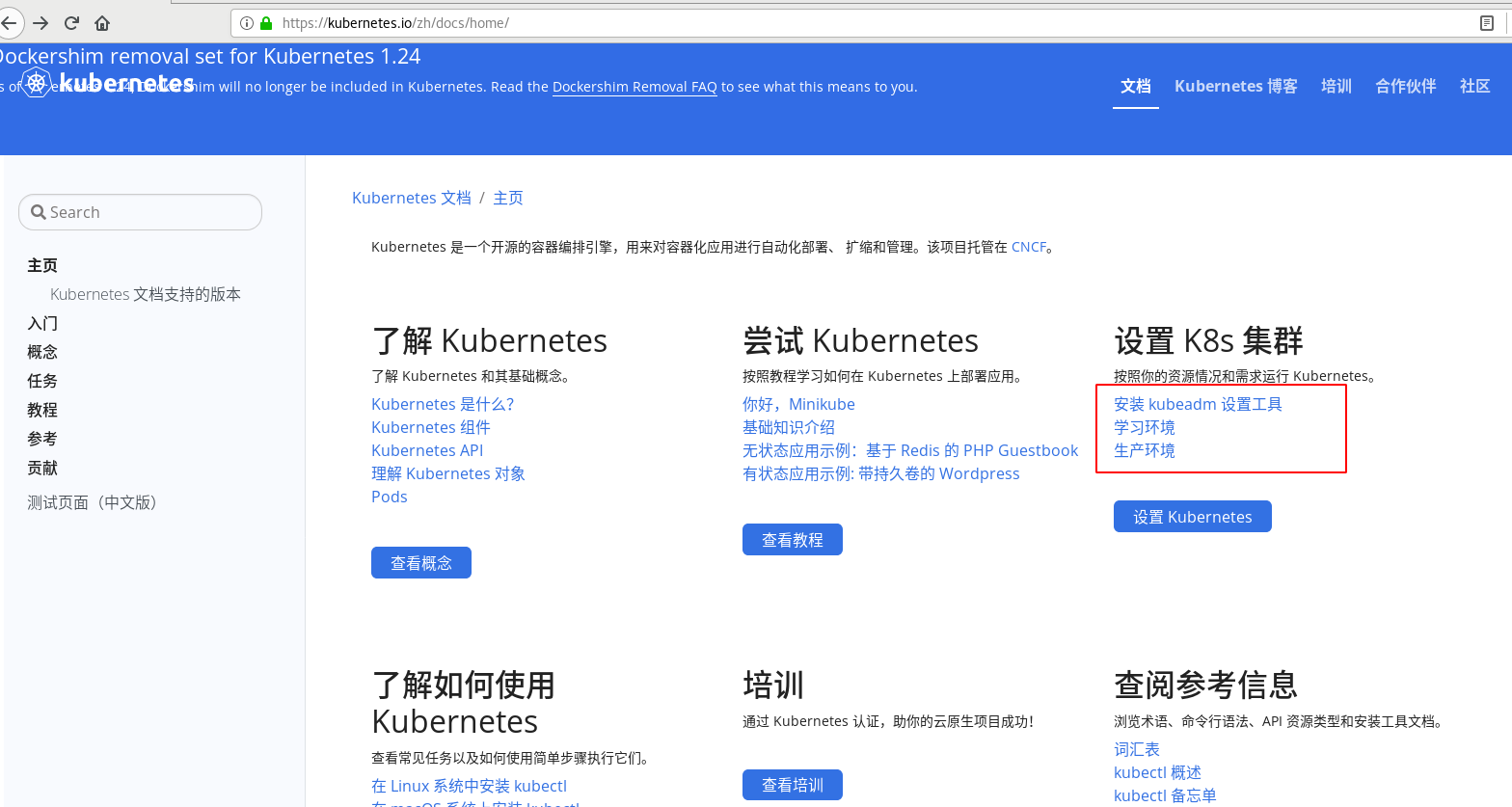1512x807 pixels.
Task: Open Kubernetes API link
Action: tap(427, 450)
